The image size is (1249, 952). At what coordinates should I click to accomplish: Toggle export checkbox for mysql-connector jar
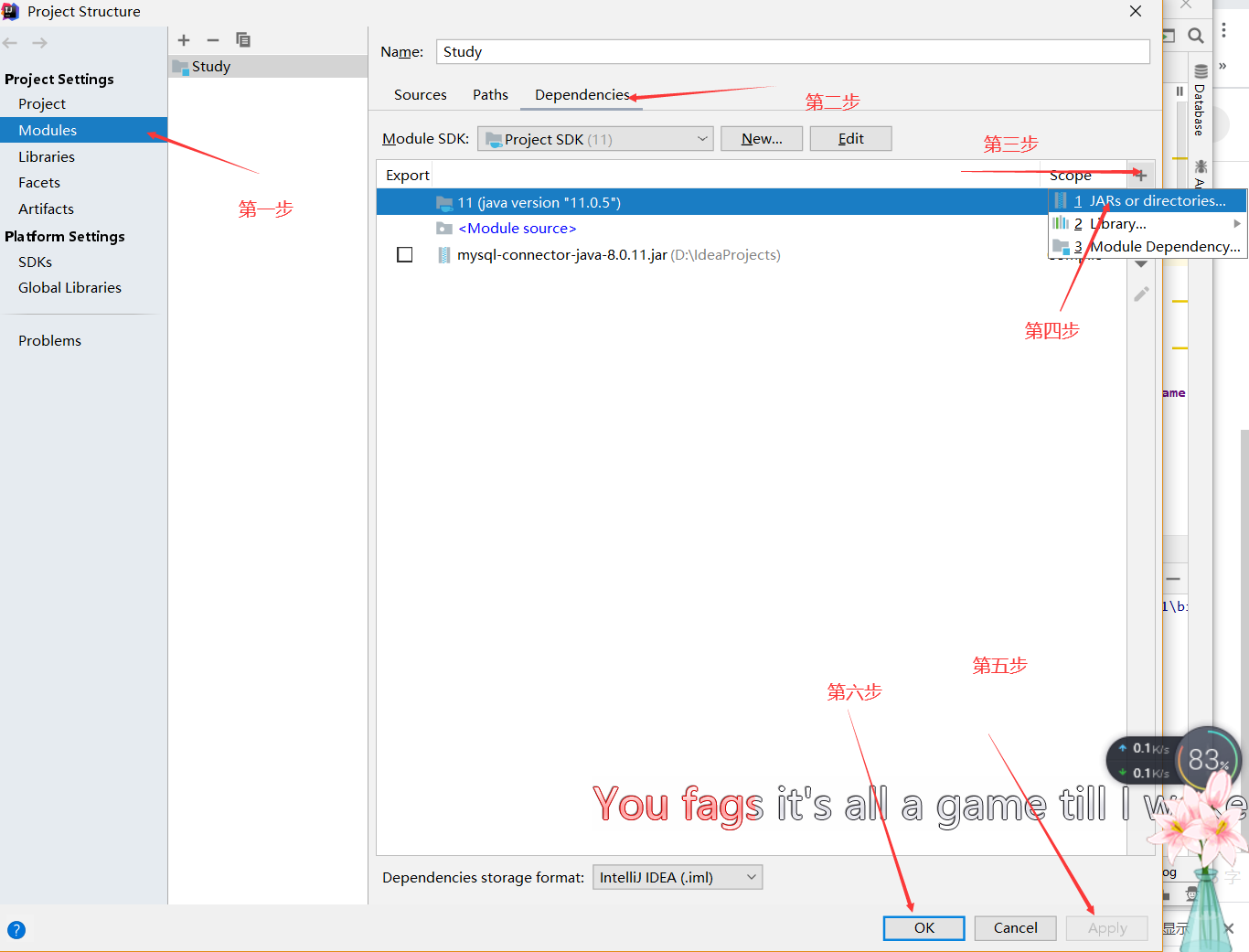click(x=405, y=255)
